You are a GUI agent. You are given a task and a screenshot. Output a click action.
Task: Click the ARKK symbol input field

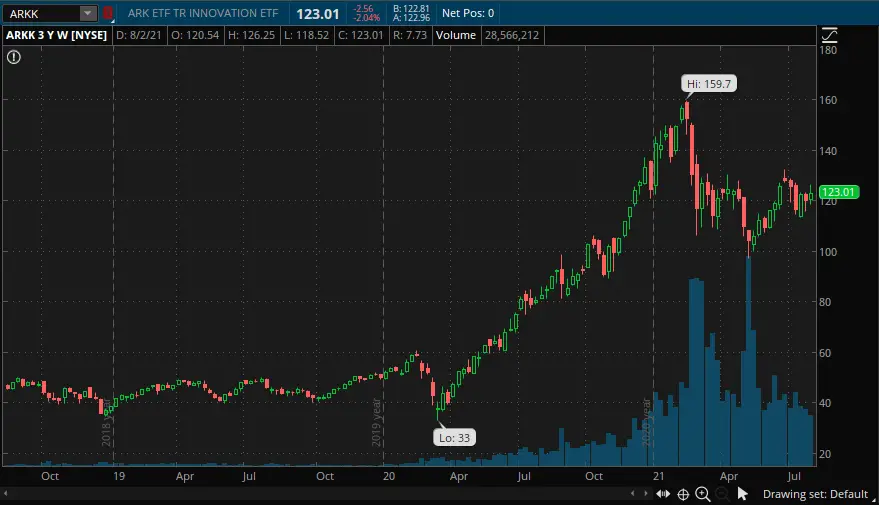[41, 13]
